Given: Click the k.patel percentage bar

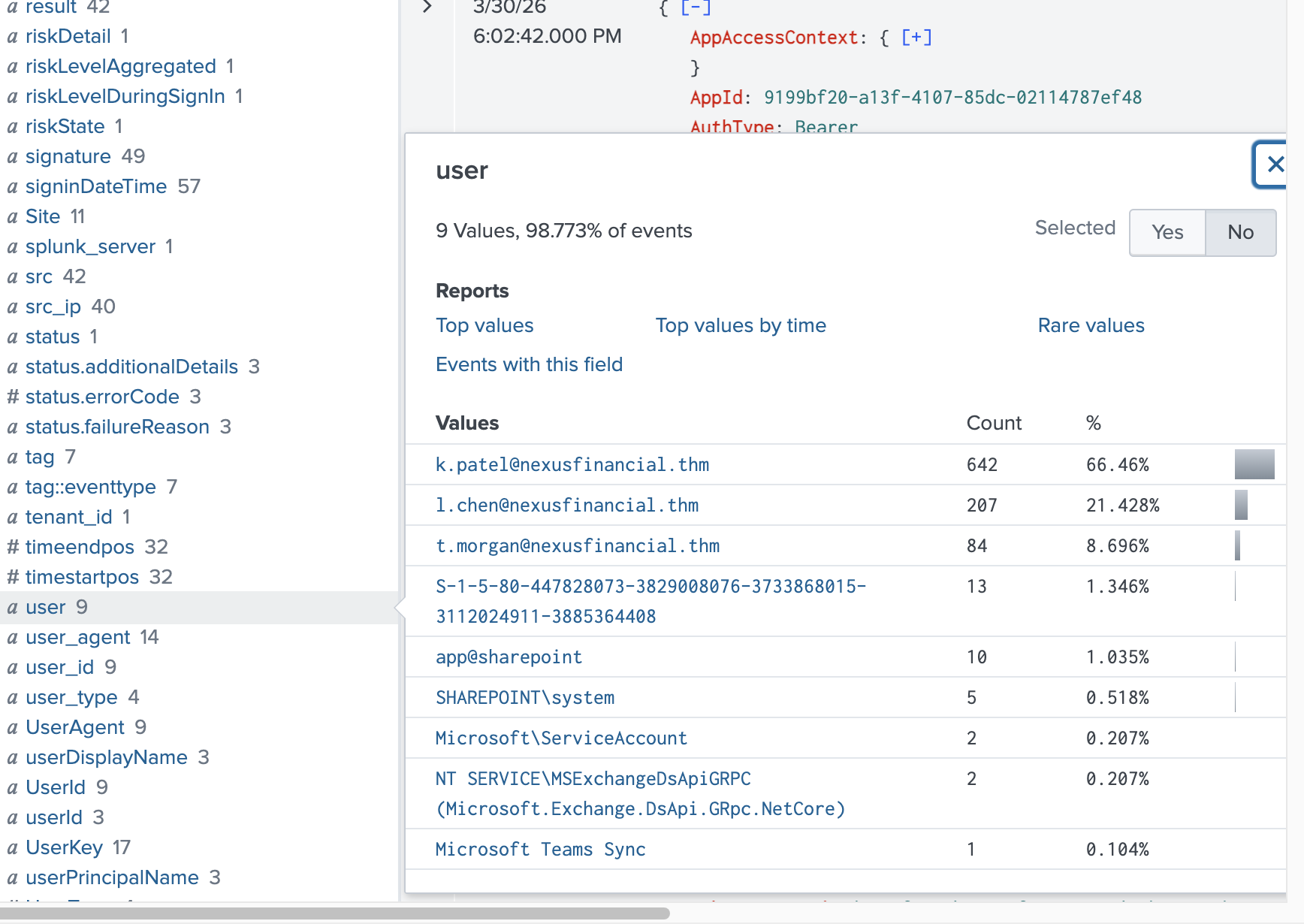Looking at the screenshot, I should (x=1254, y=464).
